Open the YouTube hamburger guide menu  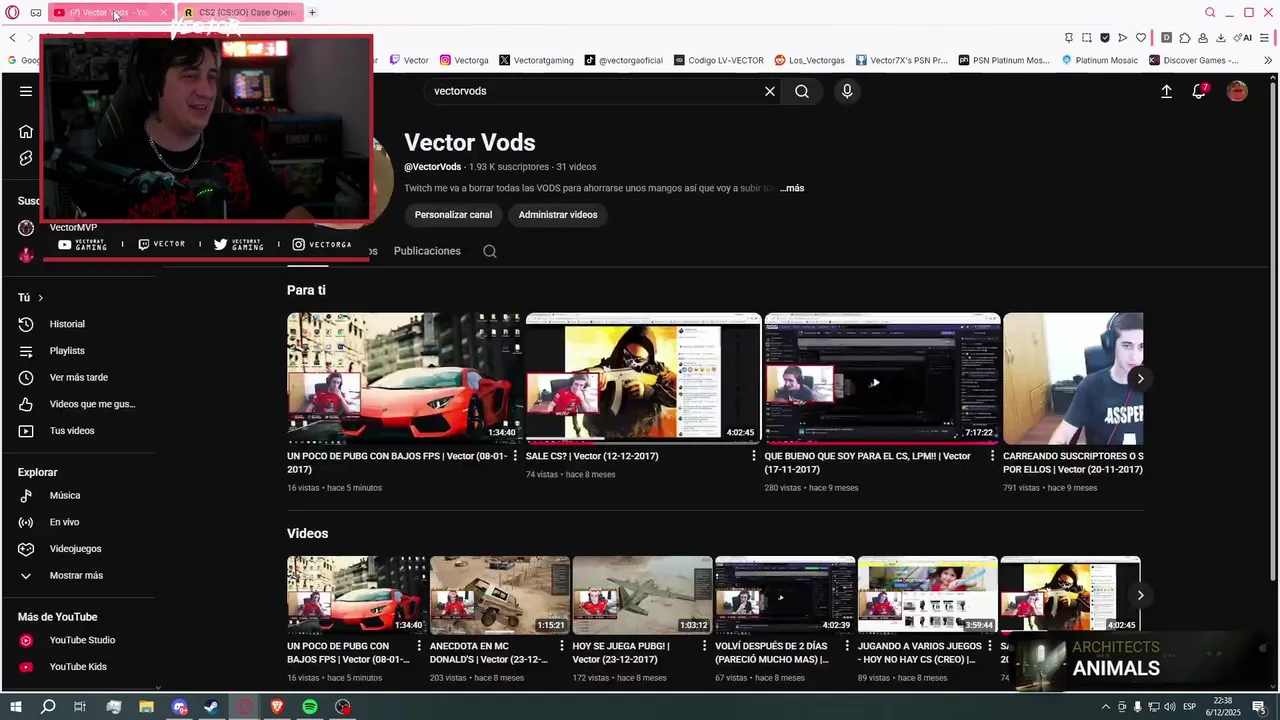pos(26,91)
